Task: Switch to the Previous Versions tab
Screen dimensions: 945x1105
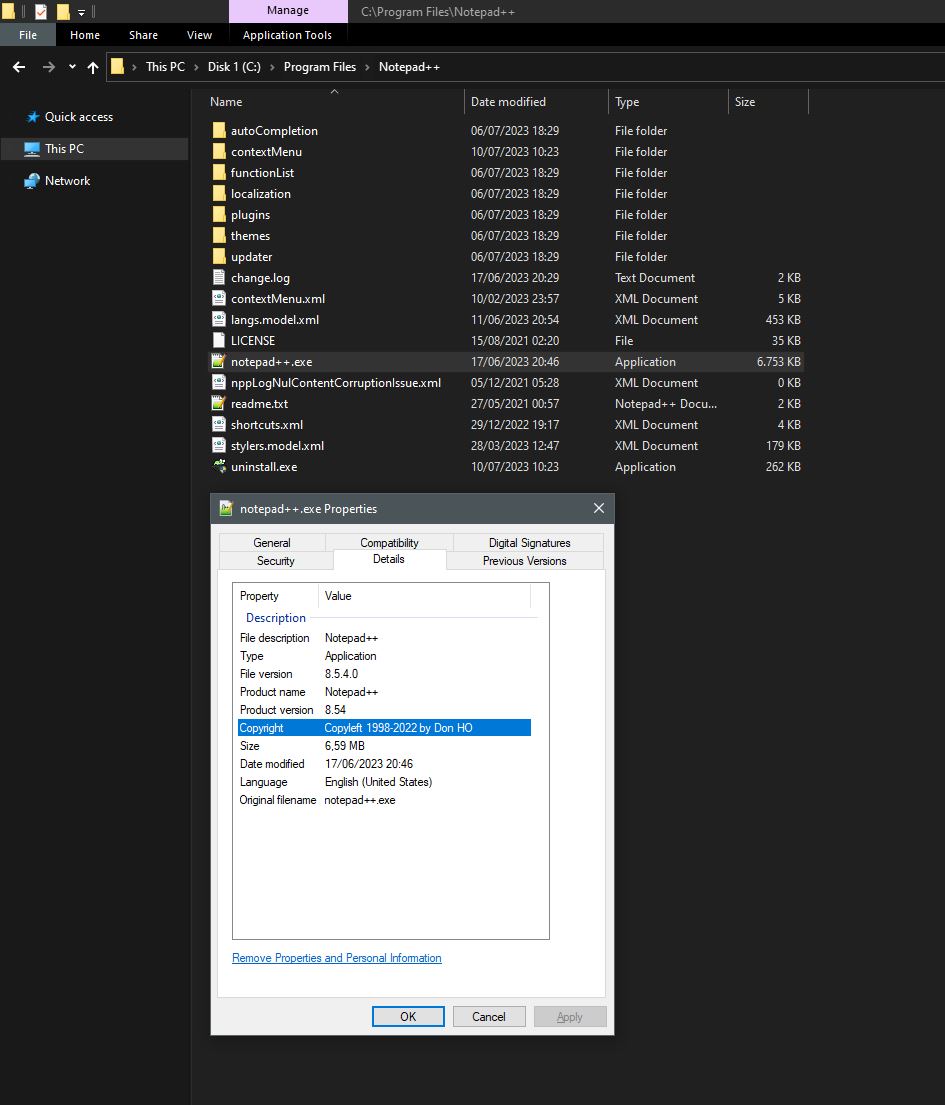Action: [x=524, y=560]
